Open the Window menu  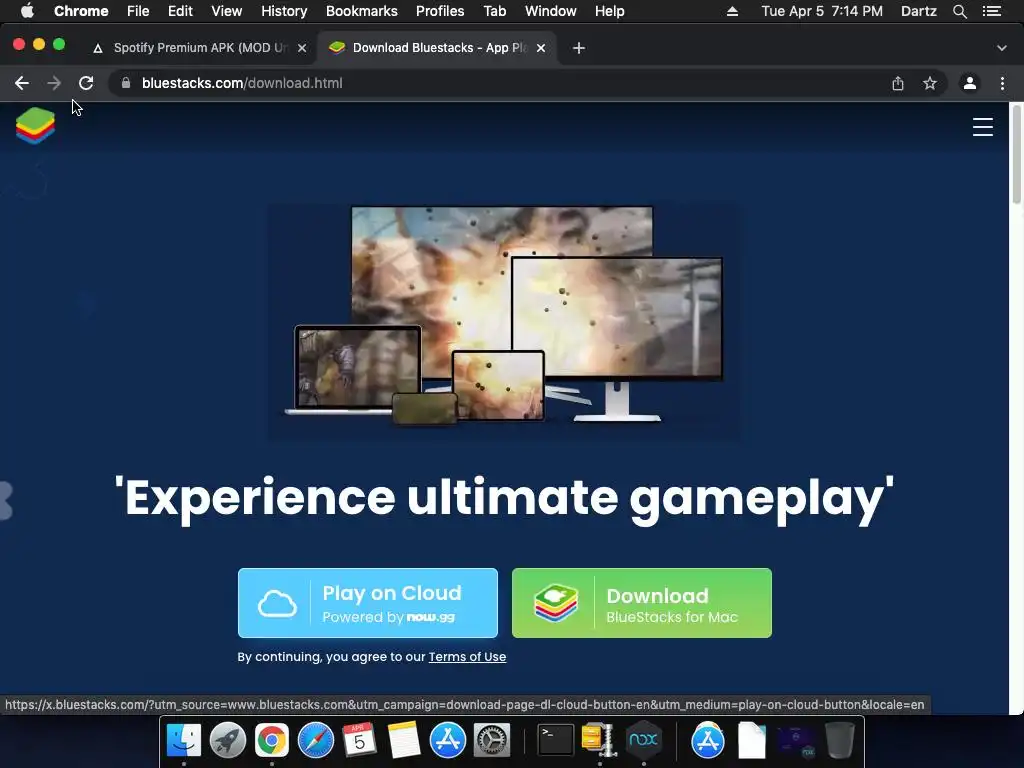(x=551, y=11)
